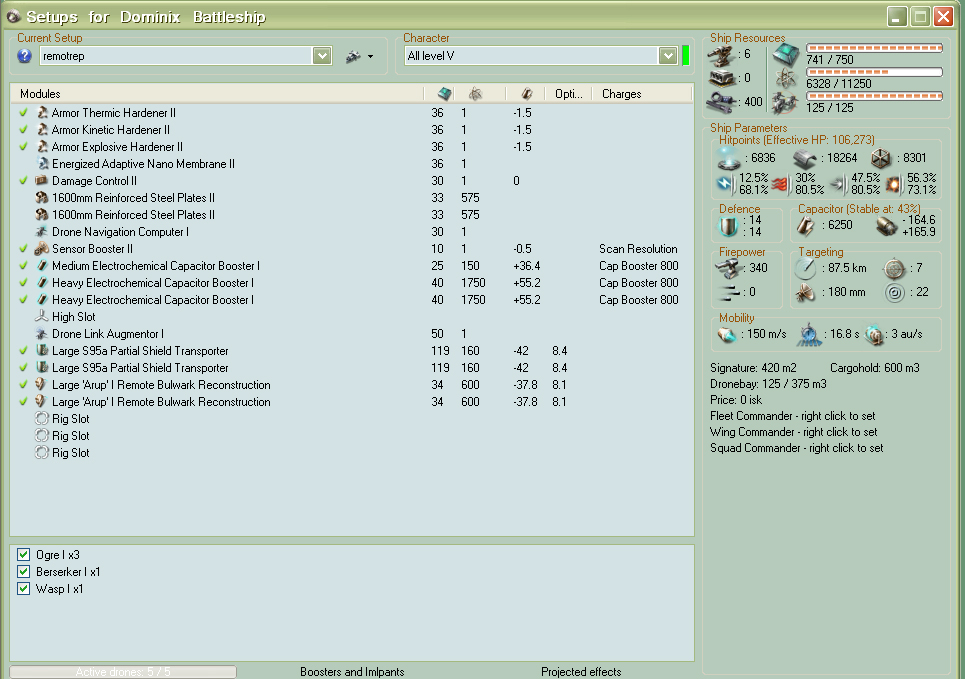Open the Current Setup dropdown arrow
965x679 pixels.
[x=322, y=56]
